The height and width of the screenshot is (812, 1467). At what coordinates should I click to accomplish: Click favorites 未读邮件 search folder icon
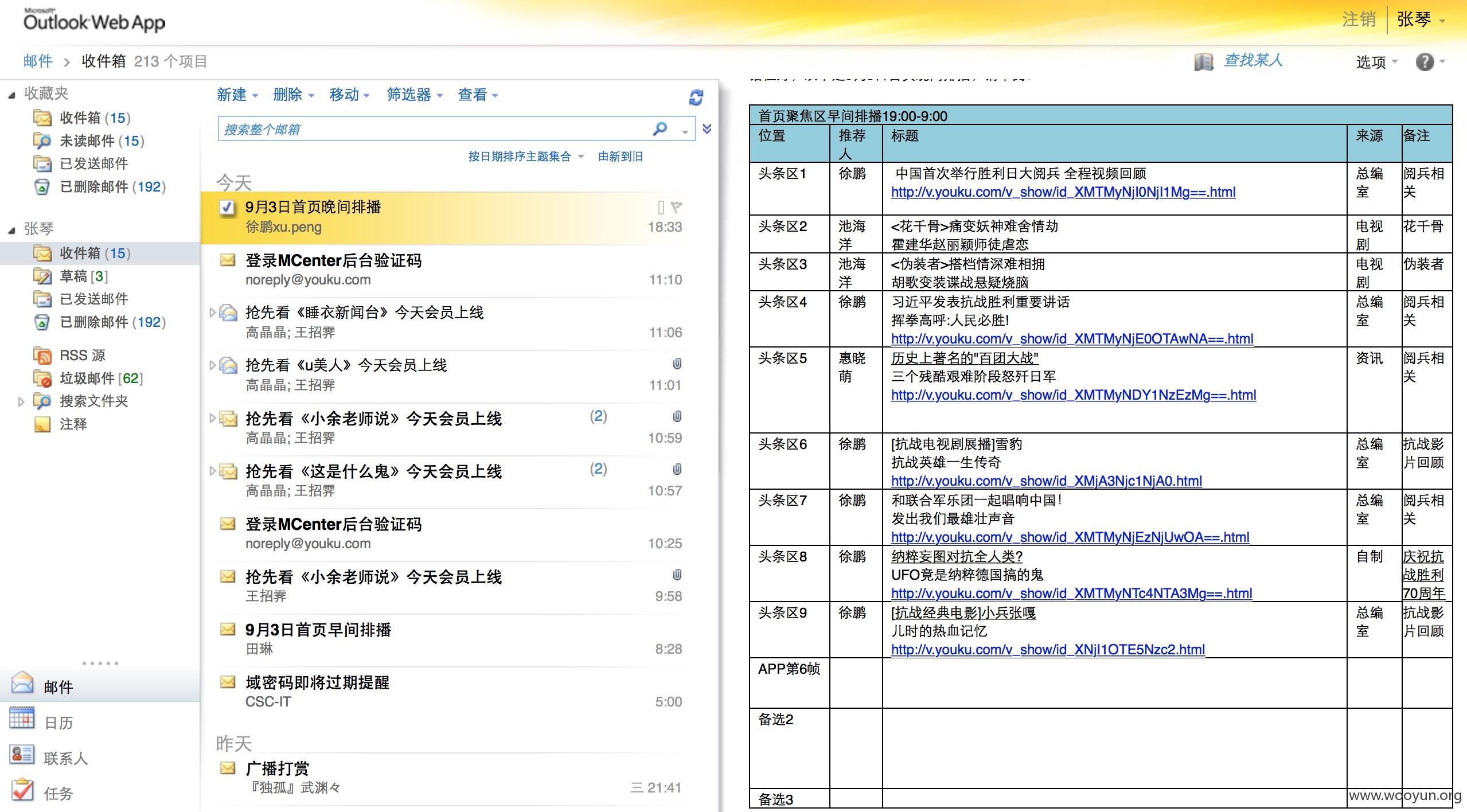pyautogui.click(x=42, y=140)
